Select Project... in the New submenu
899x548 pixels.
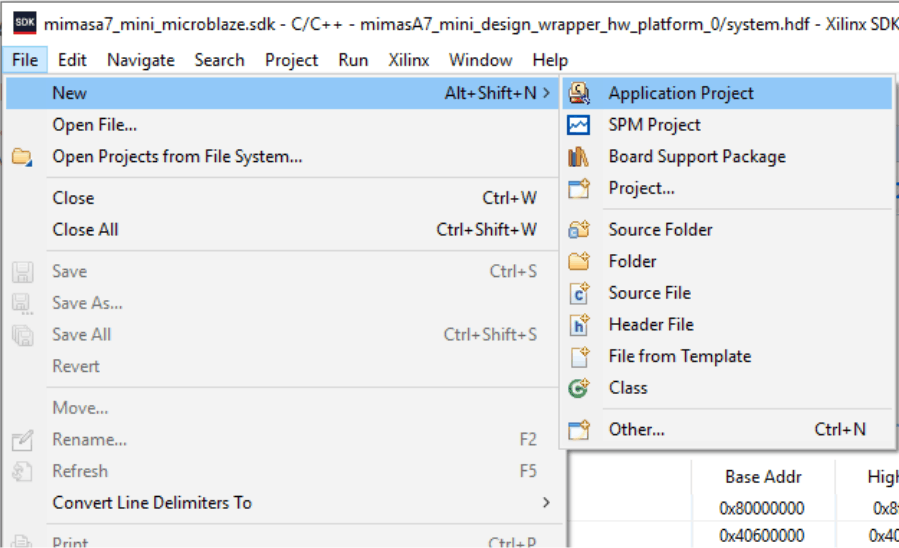(641, 188)
